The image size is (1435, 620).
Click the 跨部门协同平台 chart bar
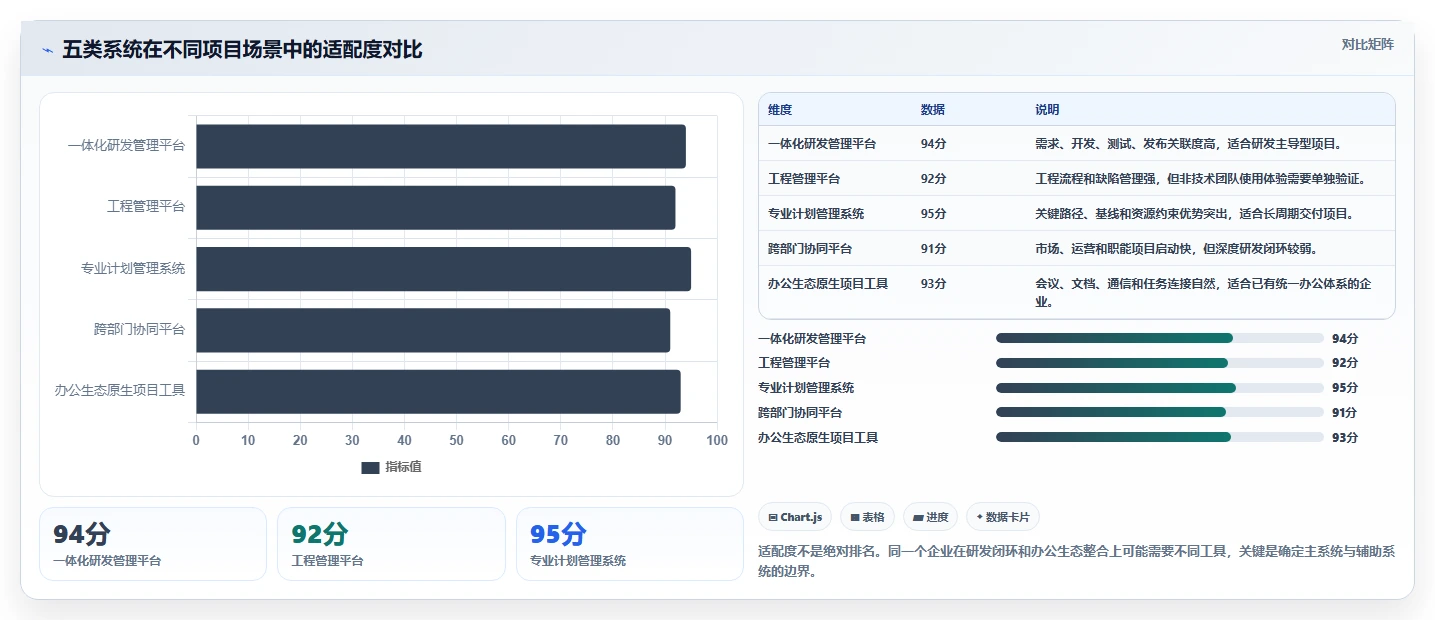pyautogui.click(x=433, y=330)
